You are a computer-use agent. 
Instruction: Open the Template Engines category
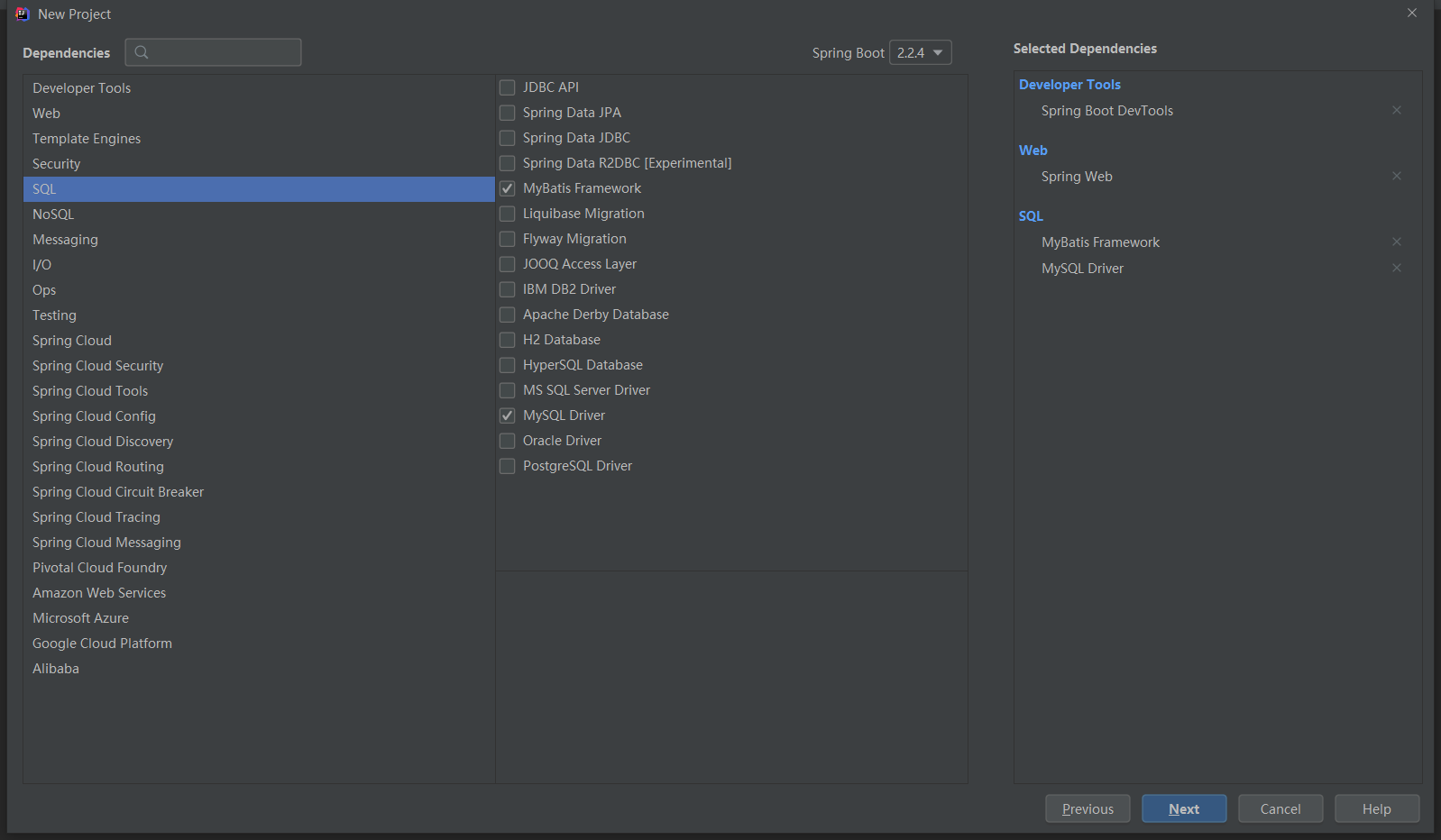coord(259,139)
